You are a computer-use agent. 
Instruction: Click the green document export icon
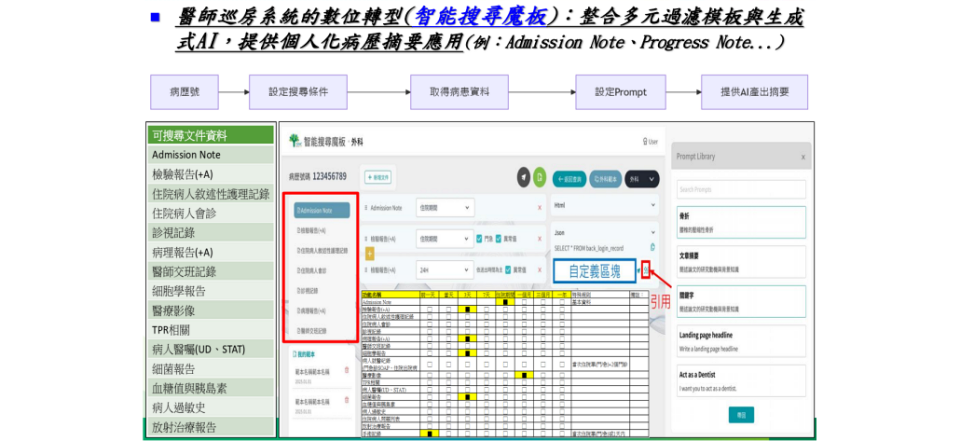pyautogui.click(x=540, y=177)
